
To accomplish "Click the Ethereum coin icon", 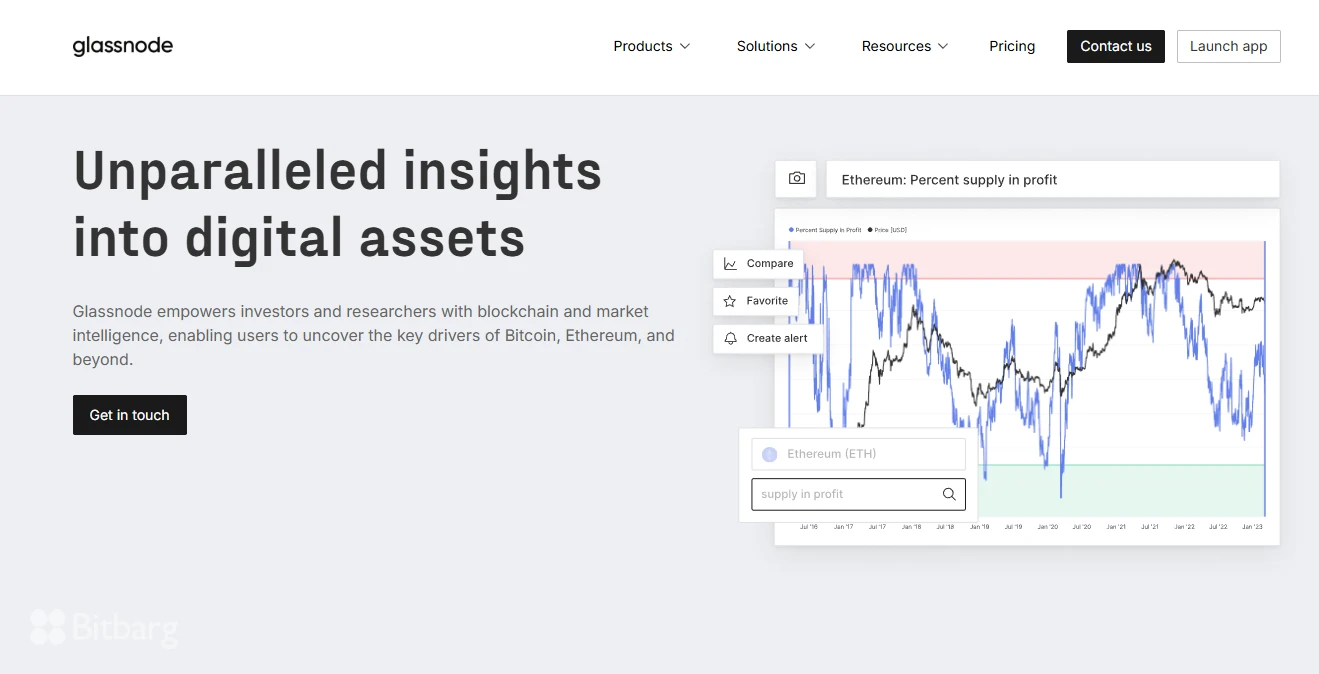I will coord(769,454).
